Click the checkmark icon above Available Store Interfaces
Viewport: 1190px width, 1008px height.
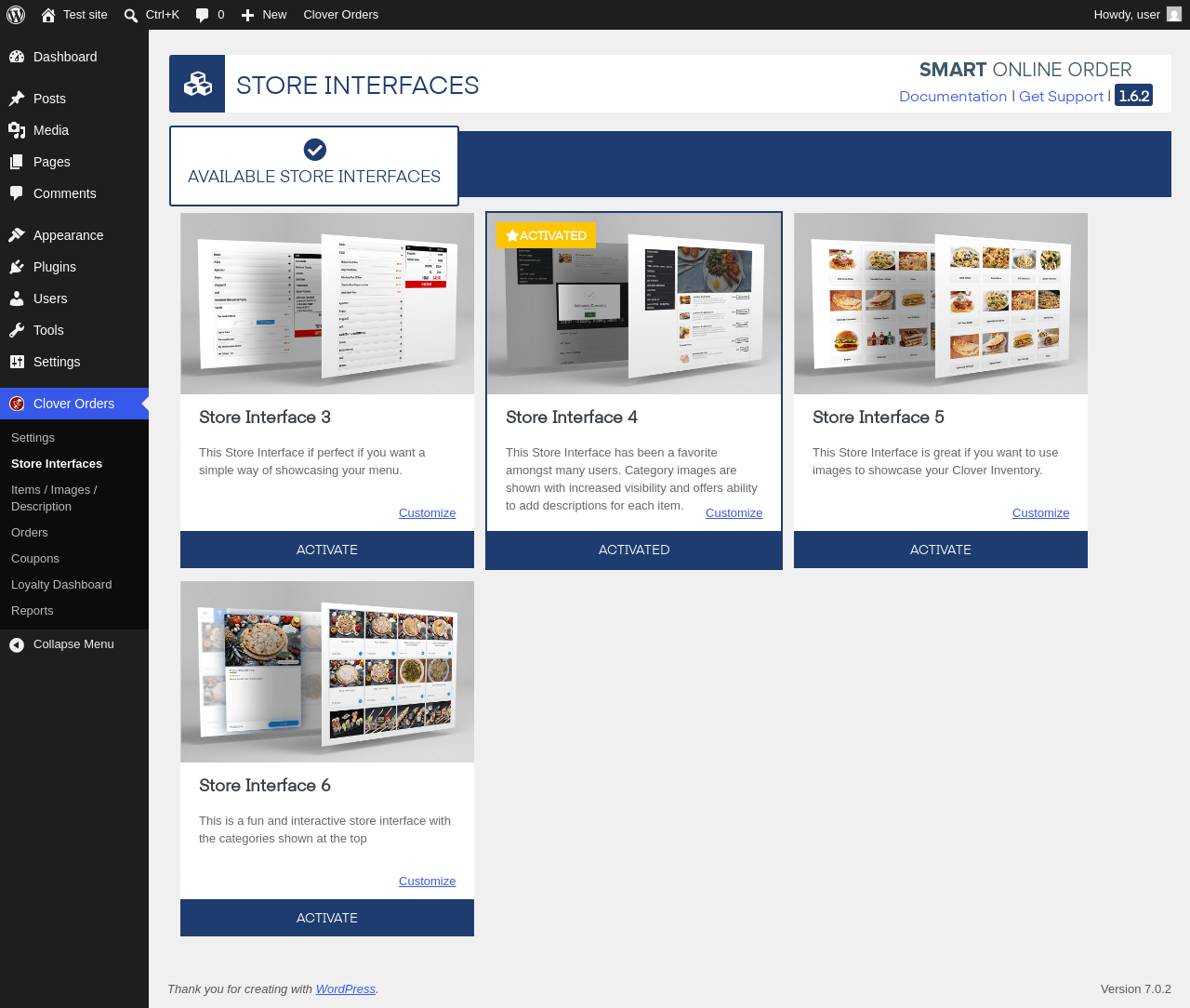click(315, 149)
